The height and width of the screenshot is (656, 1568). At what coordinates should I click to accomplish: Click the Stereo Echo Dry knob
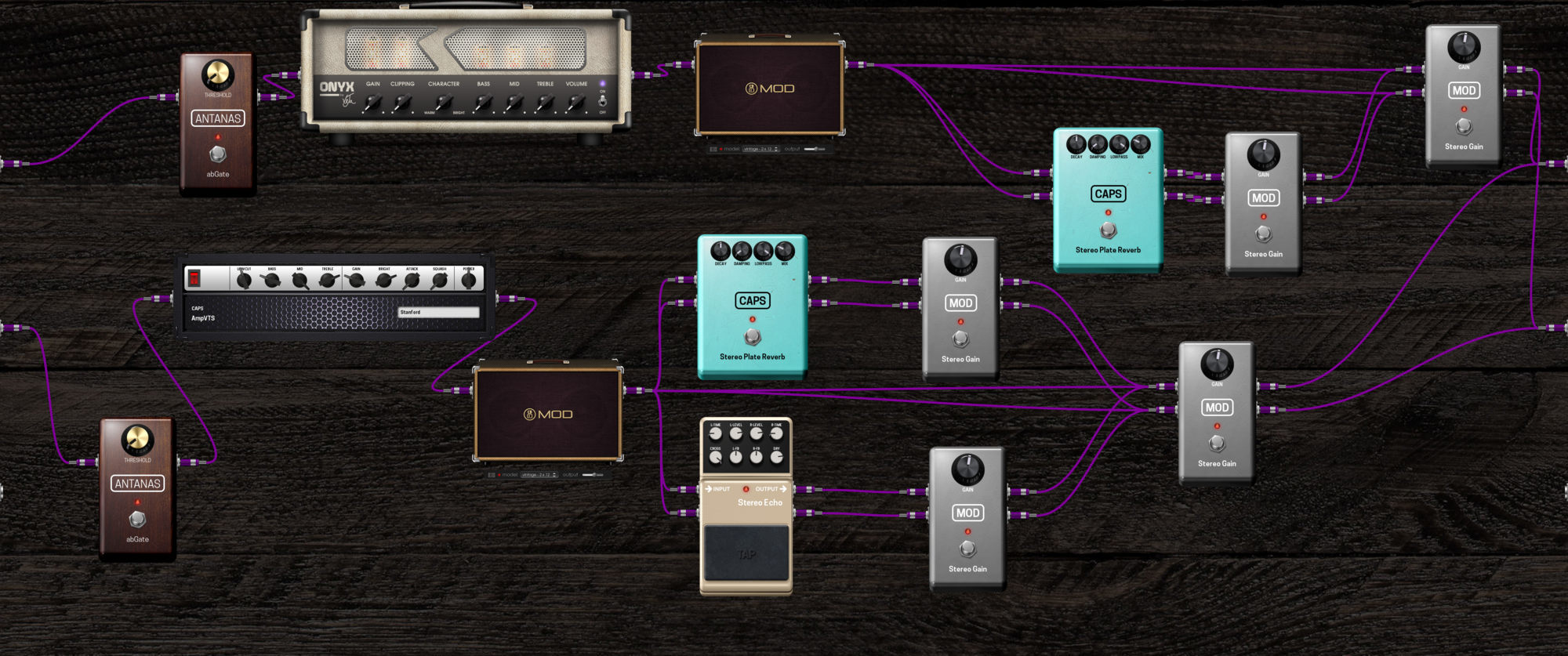777,458
